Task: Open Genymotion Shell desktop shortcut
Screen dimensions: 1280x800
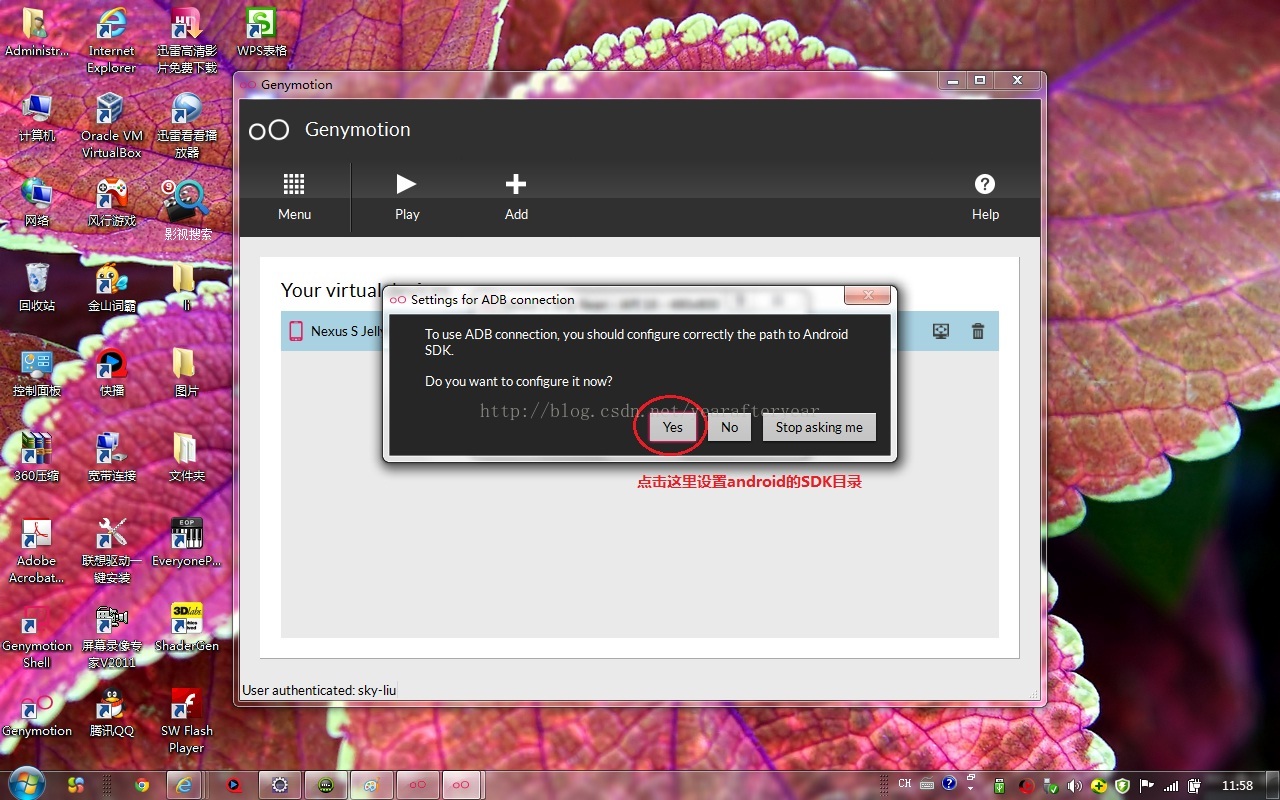Action: pyautogui.click(x=37, y=636)
